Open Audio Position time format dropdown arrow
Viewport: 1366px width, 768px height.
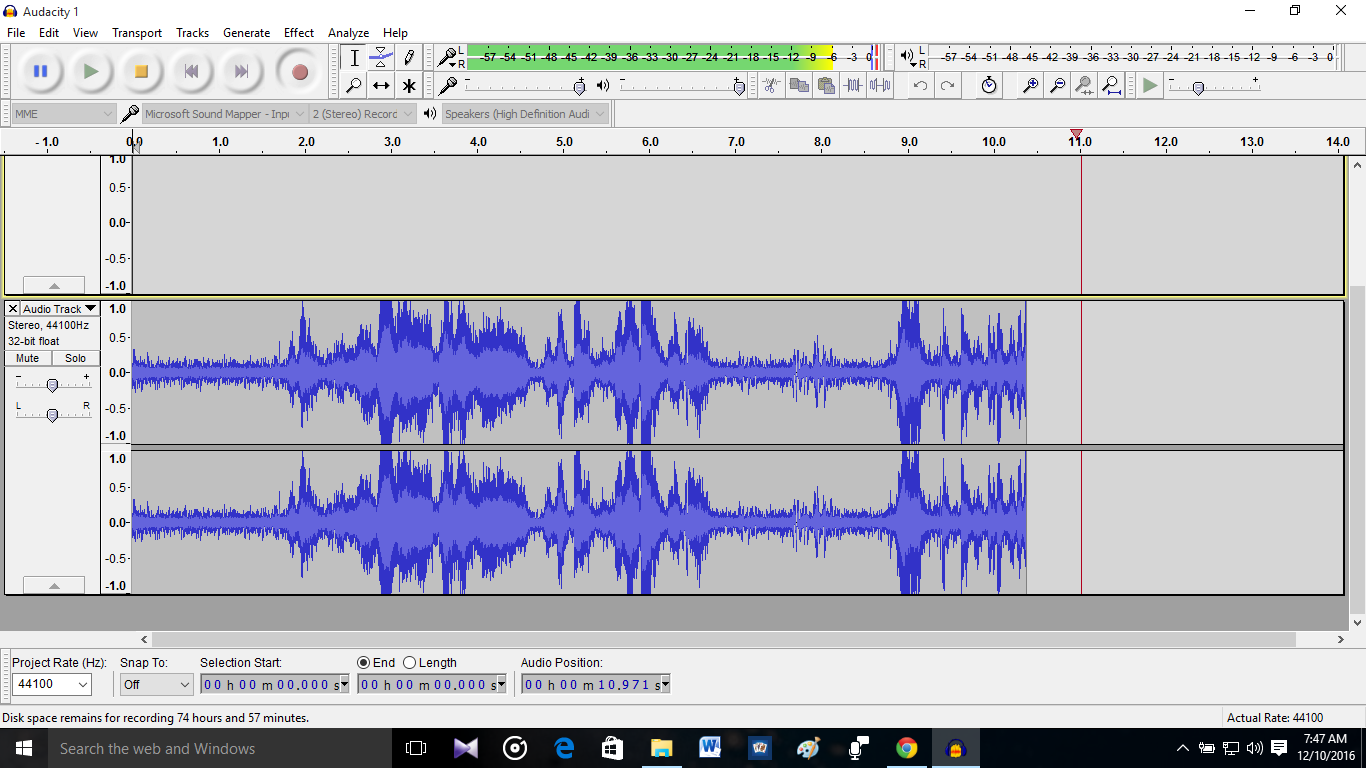click(x=665, y=685)
